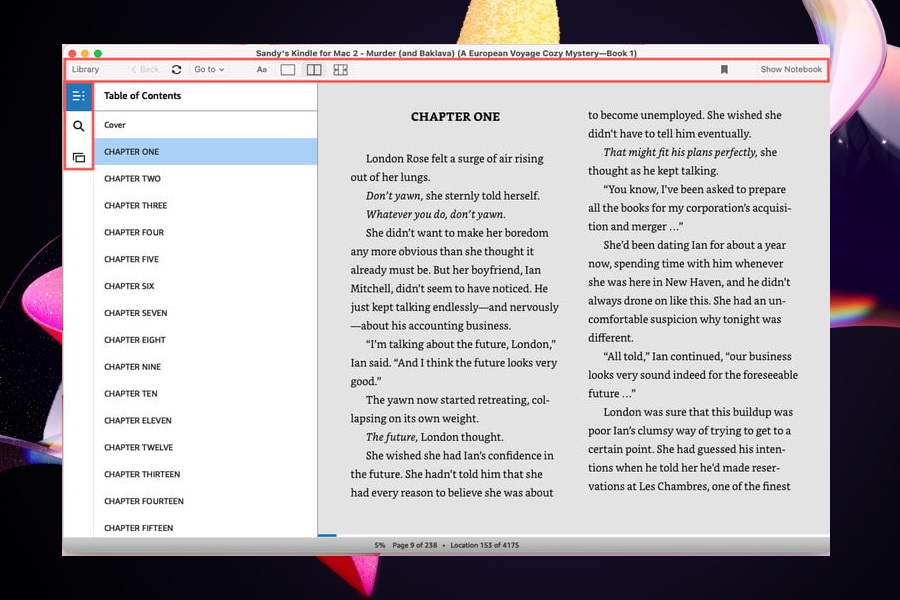Switch to the grid page view
The width and height of the screenshot is (900, 600).
point(341,70)
